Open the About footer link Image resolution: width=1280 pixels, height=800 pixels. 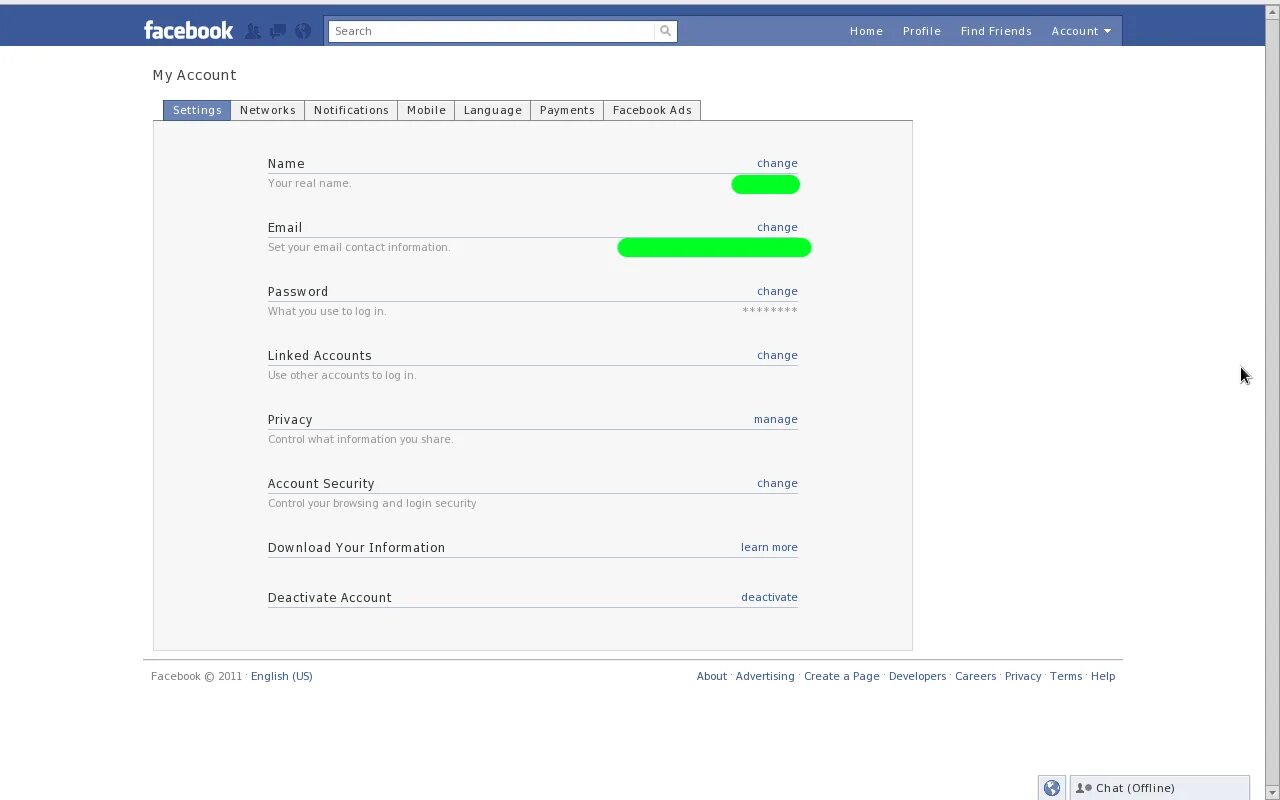click(x=711, y=676)
